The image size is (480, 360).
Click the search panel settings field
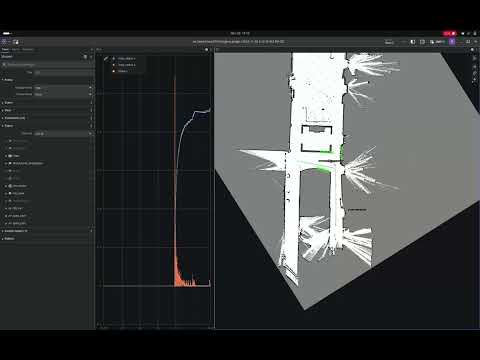point(47,65)
